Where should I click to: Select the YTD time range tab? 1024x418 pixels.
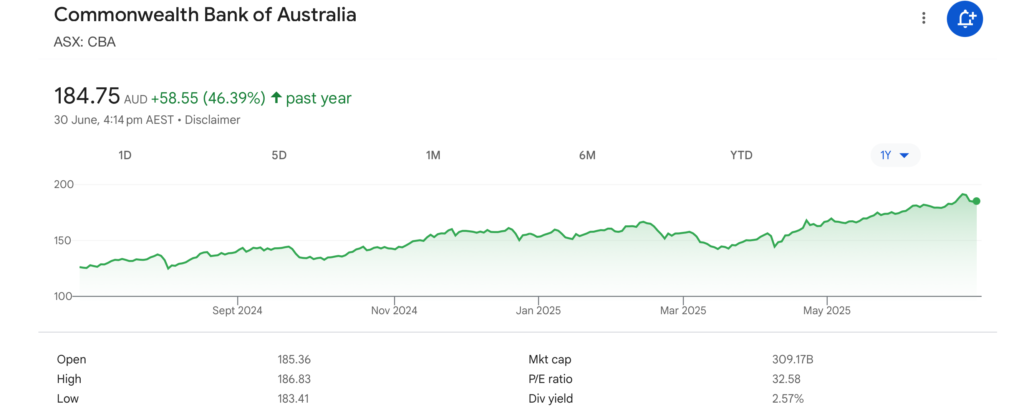click(741, 155)
